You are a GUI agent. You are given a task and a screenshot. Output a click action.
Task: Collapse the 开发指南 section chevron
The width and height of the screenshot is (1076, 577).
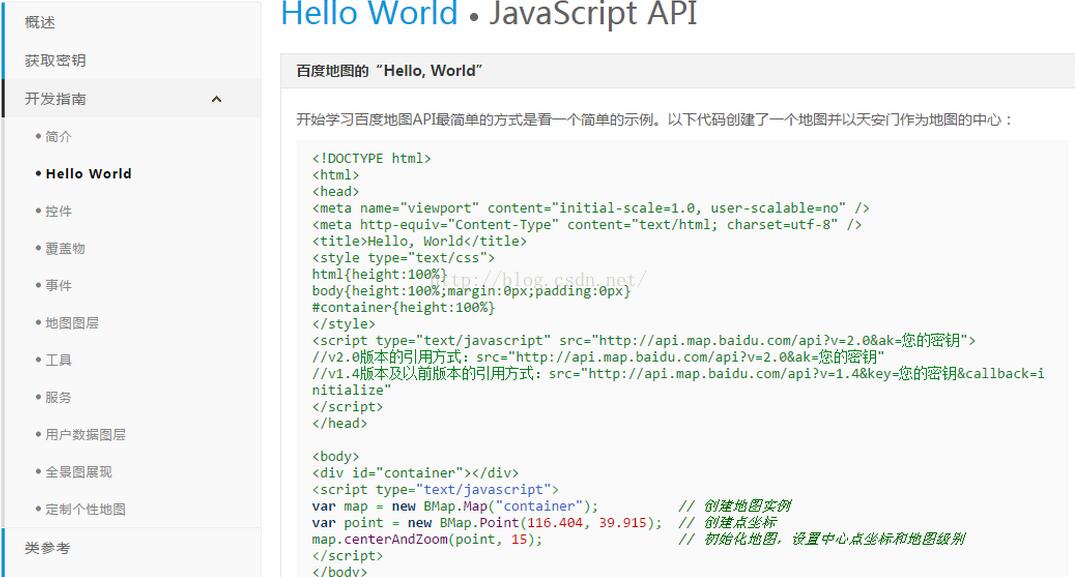tap(216, 98)
